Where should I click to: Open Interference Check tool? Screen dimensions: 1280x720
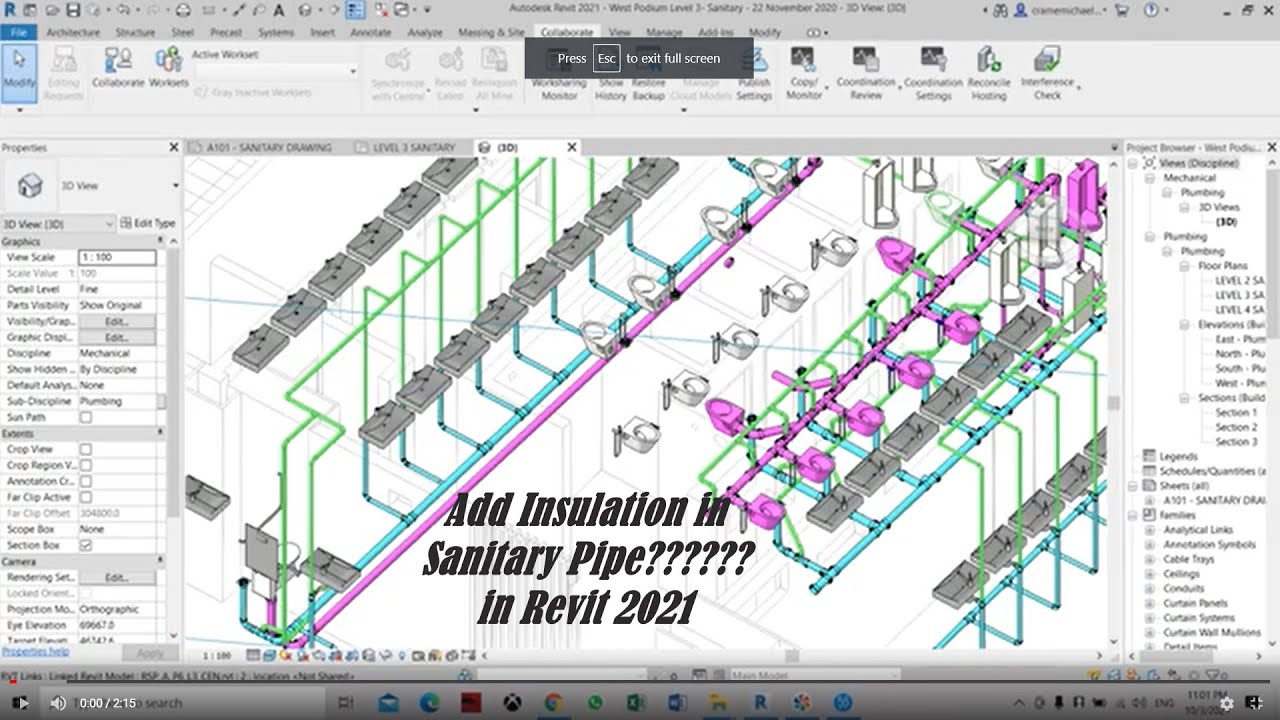click(x=1047, y=72)
